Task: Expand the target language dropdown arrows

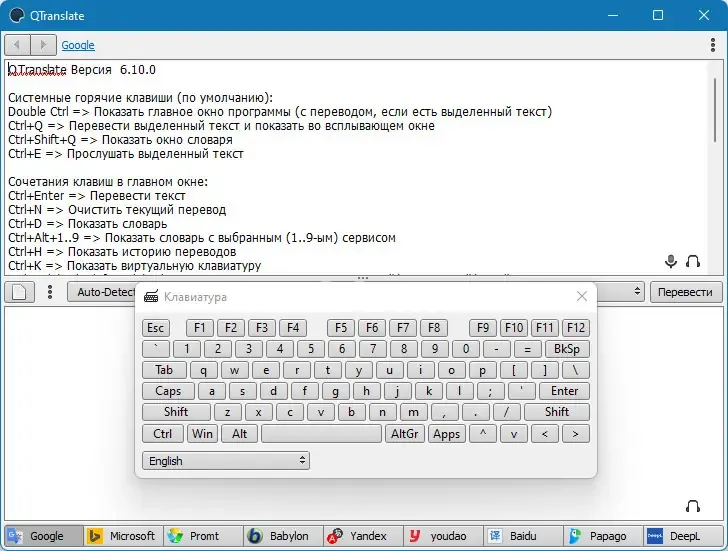Action: pos(637,292)
